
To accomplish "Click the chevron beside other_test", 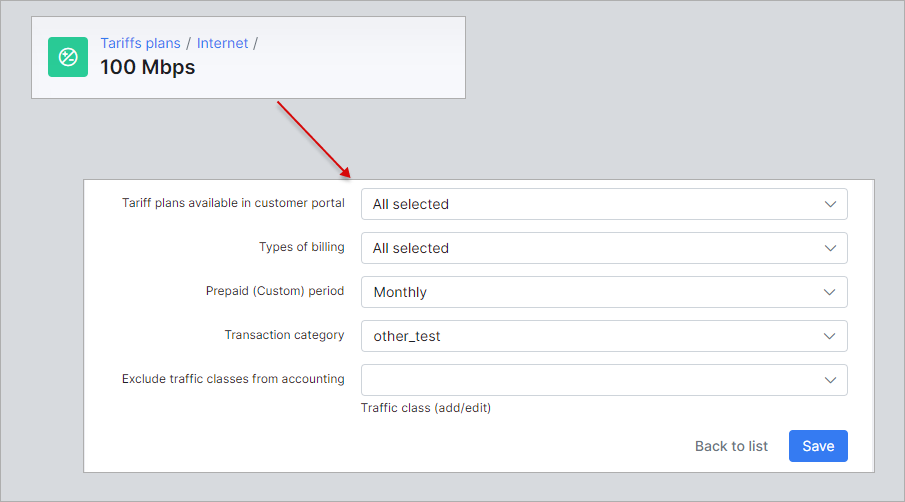I will pos(829,336).
